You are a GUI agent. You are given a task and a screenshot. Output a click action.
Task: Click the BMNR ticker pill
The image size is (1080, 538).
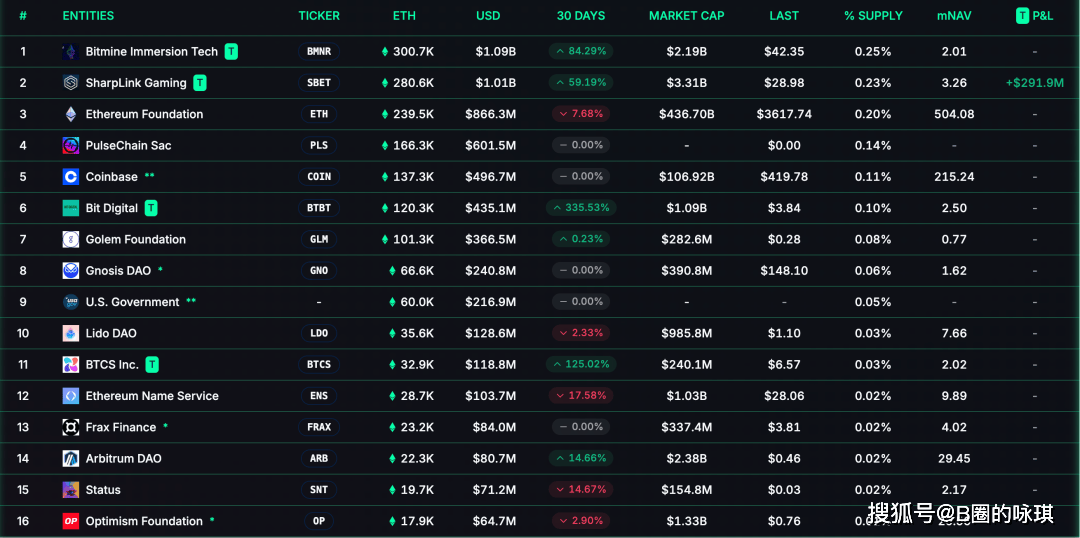tap(319, 52)
